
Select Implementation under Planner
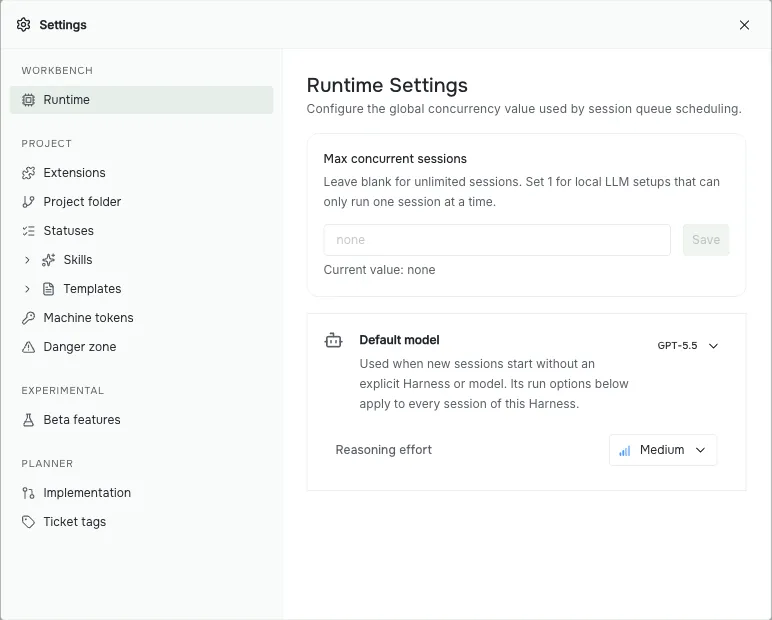click(141, 493)
